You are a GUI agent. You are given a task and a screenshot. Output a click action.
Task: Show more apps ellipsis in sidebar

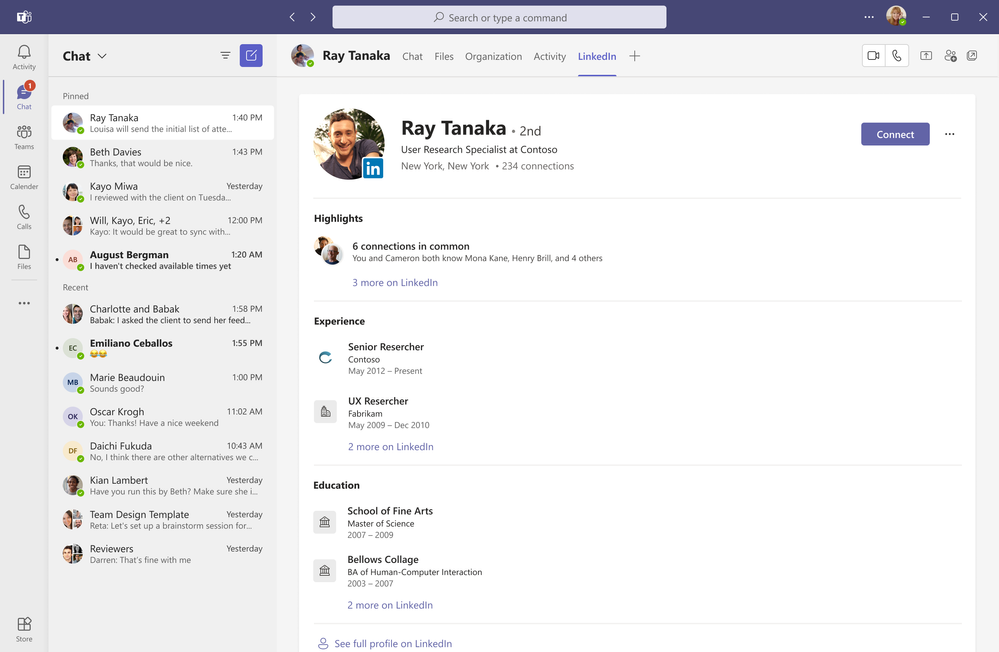point(24,303)
